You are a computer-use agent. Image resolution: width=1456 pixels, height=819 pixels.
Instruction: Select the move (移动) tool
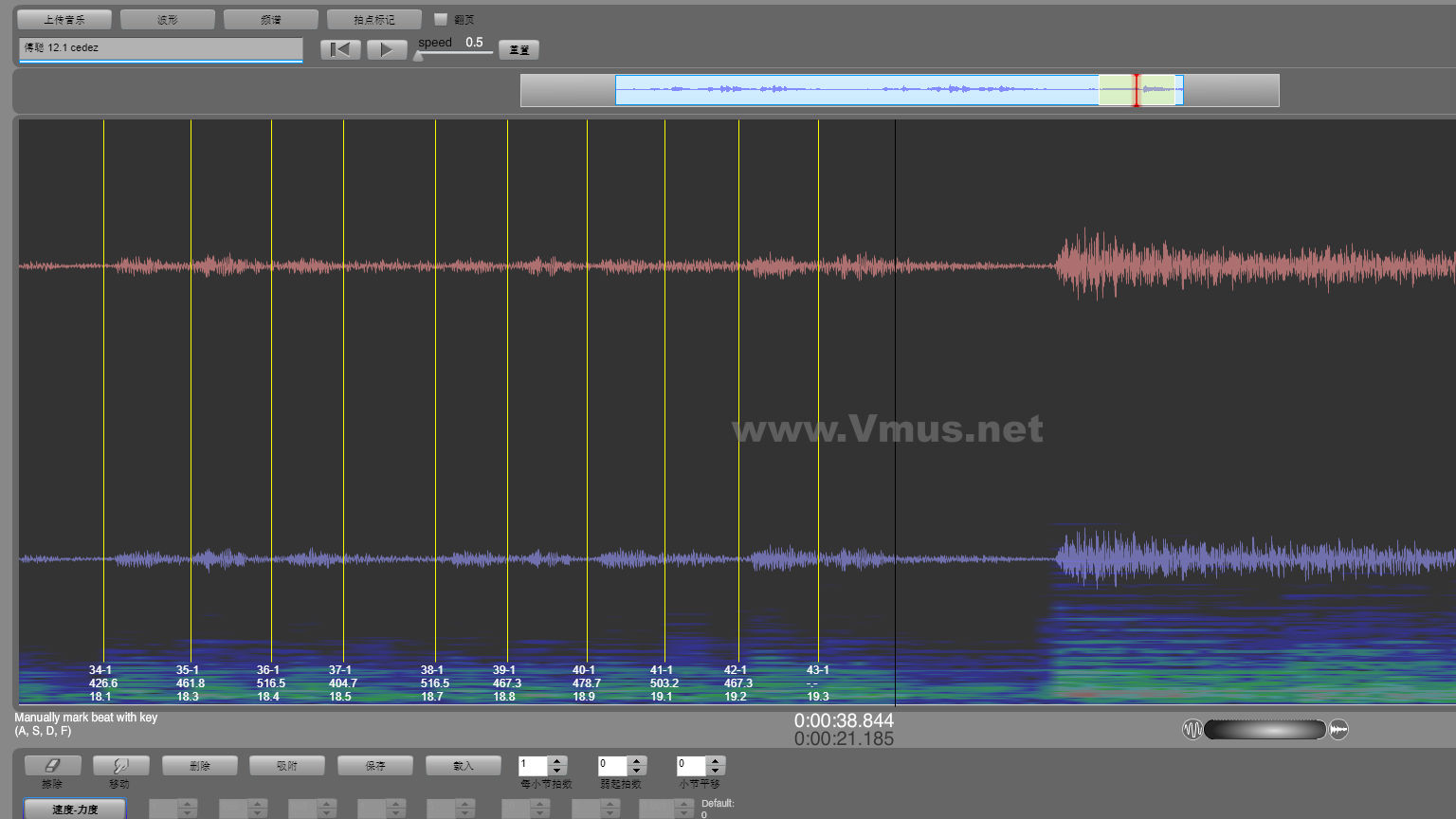point(119,765)
